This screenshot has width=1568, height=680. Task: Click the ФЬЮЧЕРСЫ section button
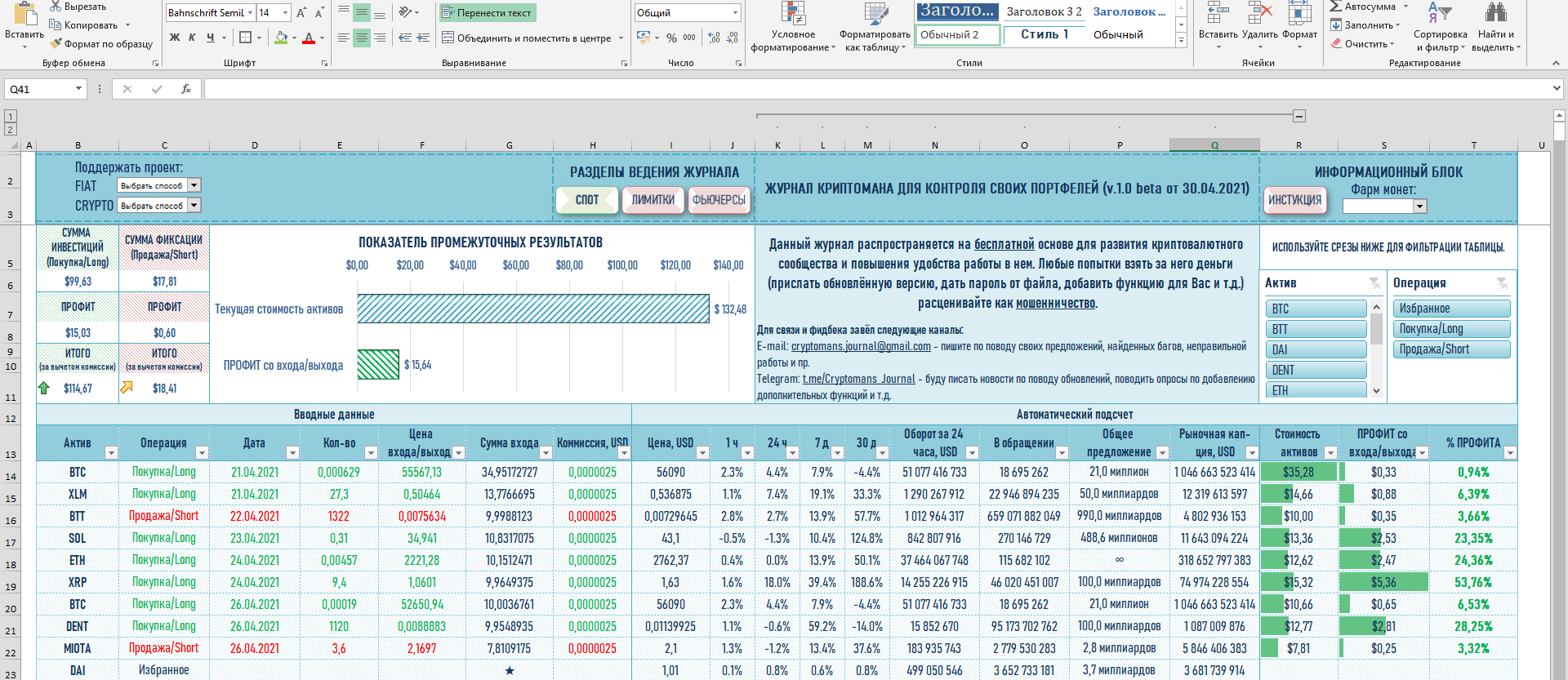[x=719, y=200]
